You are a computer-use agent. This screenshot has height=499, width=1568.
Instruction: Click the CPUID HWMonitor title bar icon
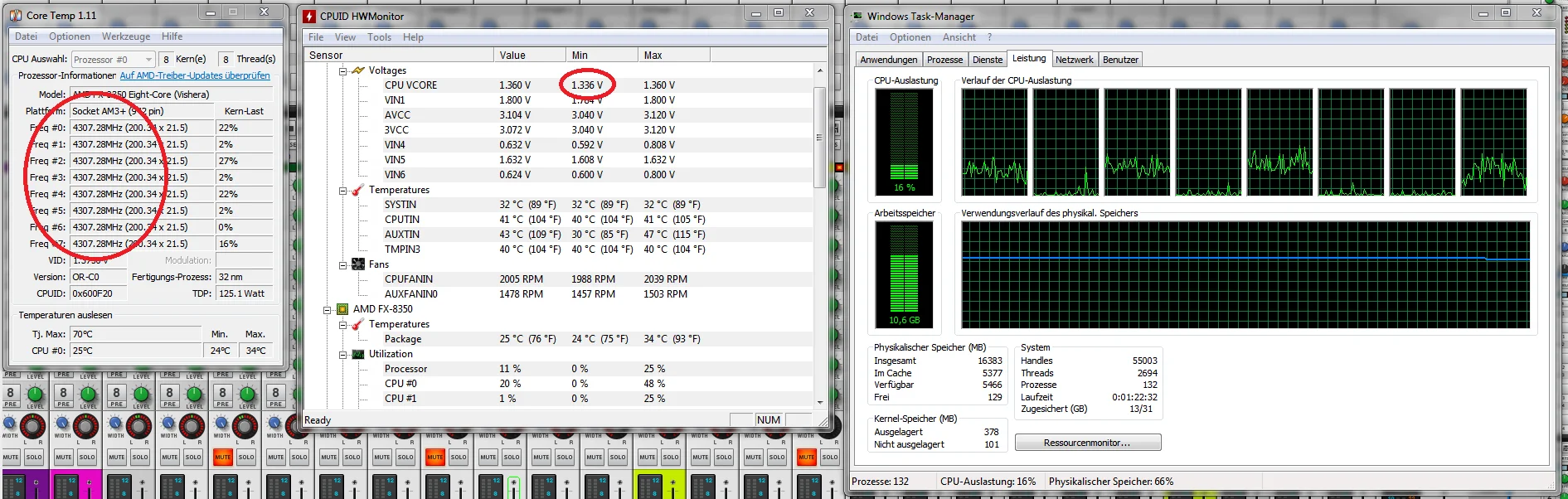pyautogui.click(x=309, y=16)
